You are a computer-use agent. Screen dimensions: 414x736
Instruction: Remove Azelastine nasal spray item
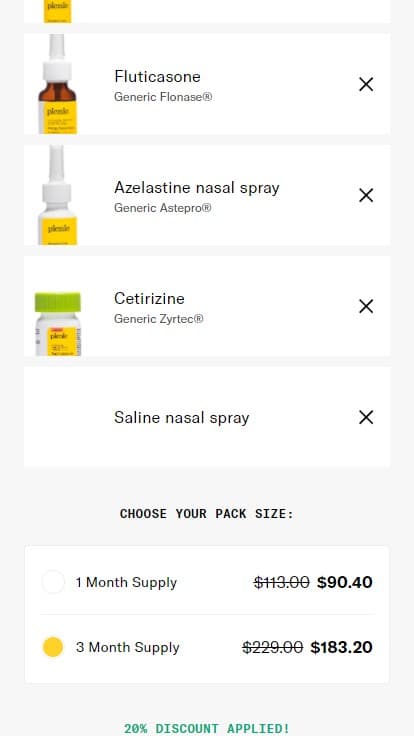tap(366, 195)
